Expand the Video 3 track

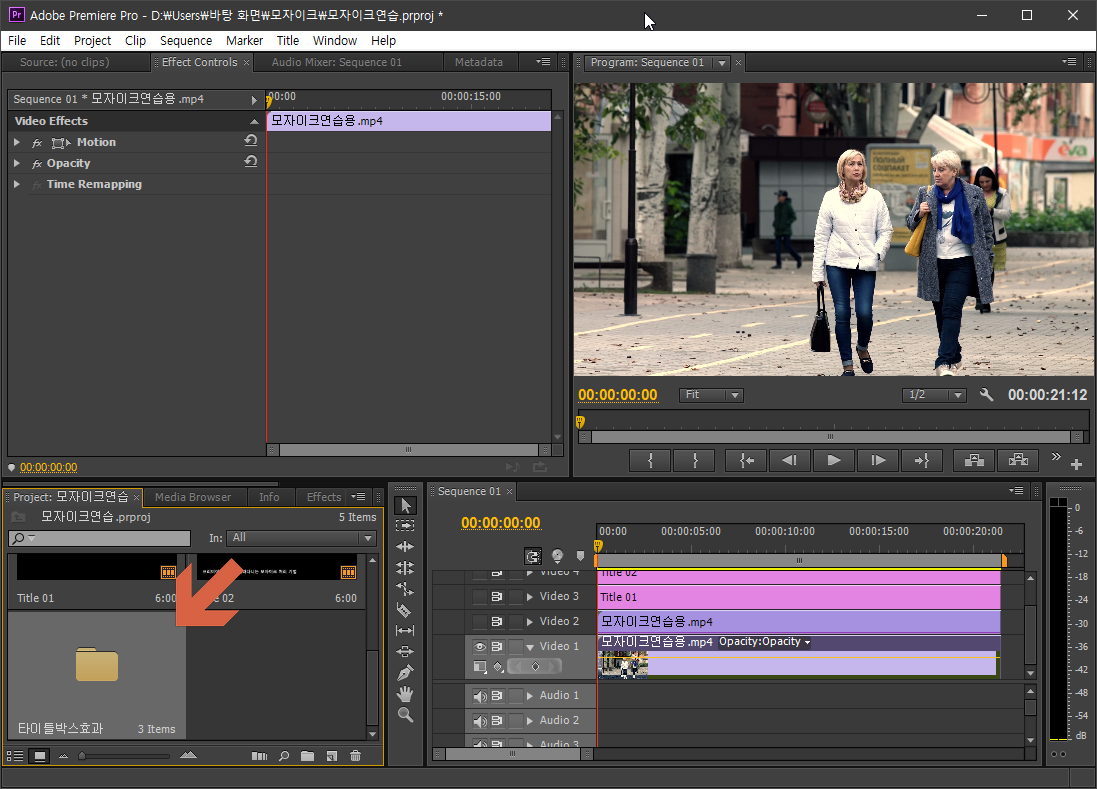[x=530, y=597]
